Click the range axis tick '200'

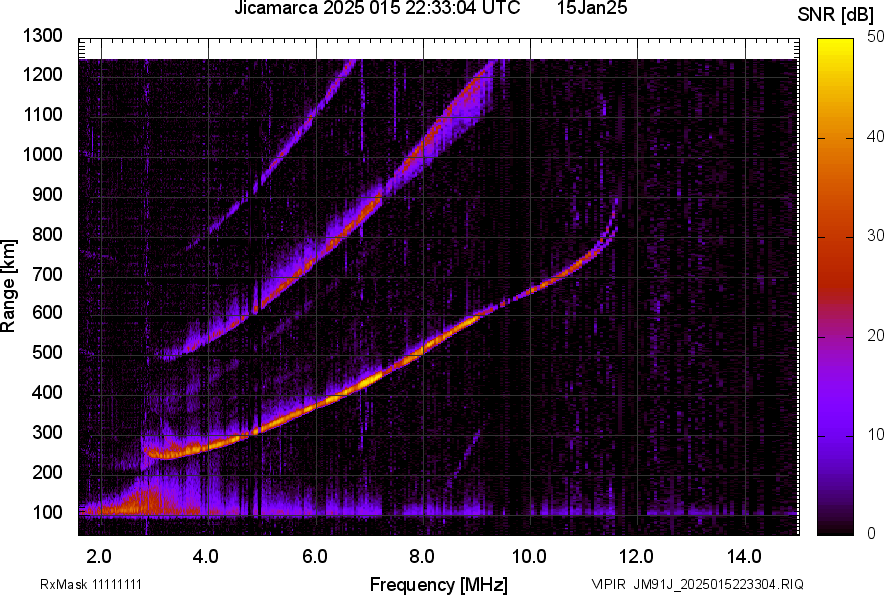pyautogui.click(x=47, y=472)
